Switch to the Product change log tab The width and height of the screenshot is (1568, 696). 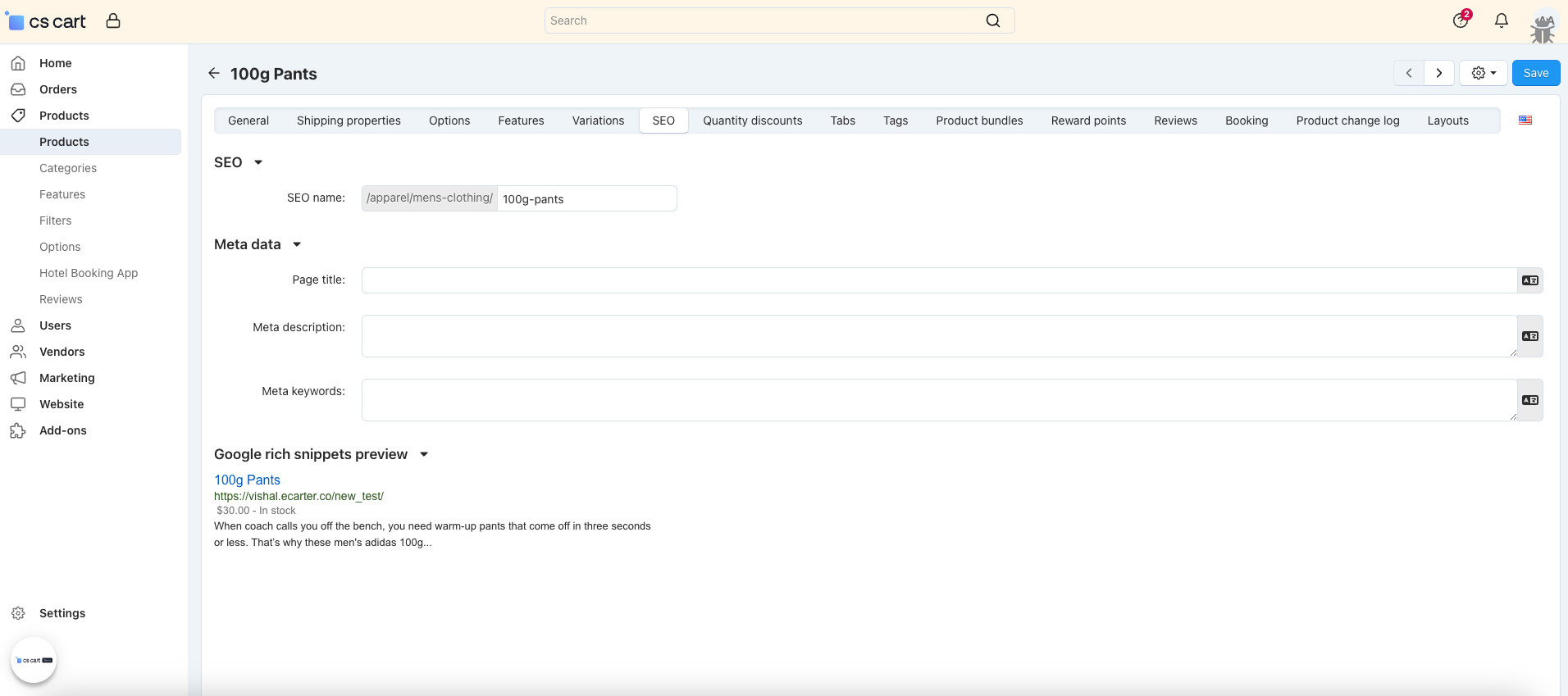coord(1347,121)
